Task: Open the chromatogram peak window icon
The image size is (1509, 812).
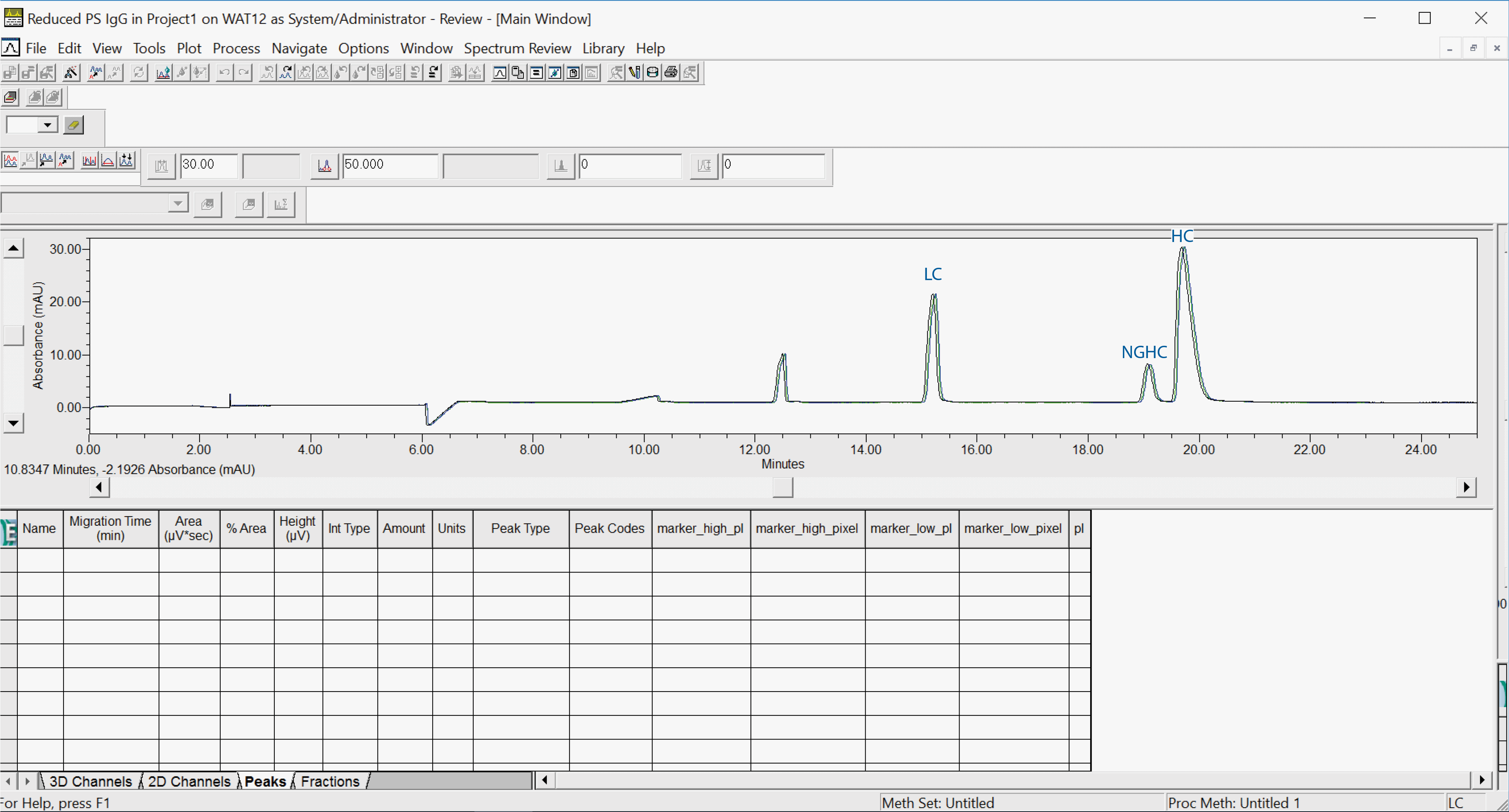Action: coord(500,73)
